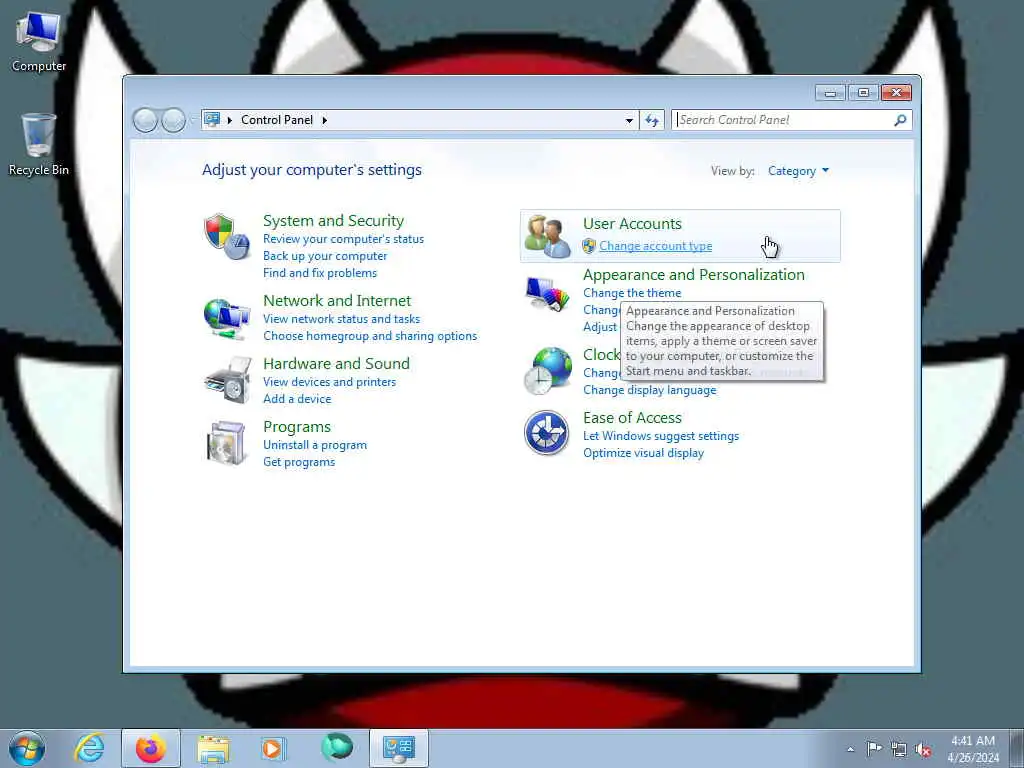Launch Internet Explorer from taskbar
This screenshot has height=768, width=1024.
pyautogui.click(x=89, y=748)
